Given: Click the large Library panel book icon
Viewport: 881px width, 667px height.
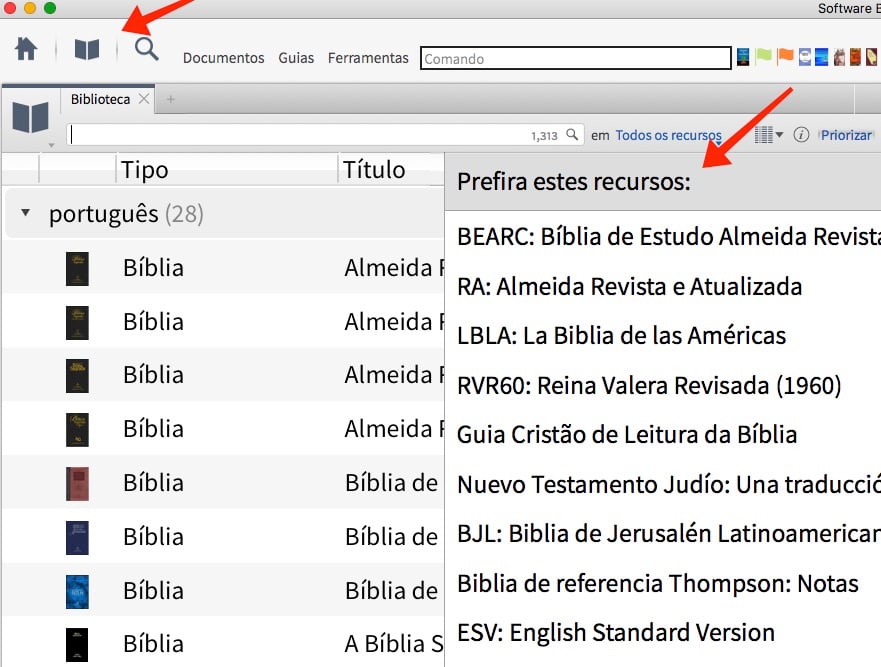Looking at the screenshot, I should point(30,117).
